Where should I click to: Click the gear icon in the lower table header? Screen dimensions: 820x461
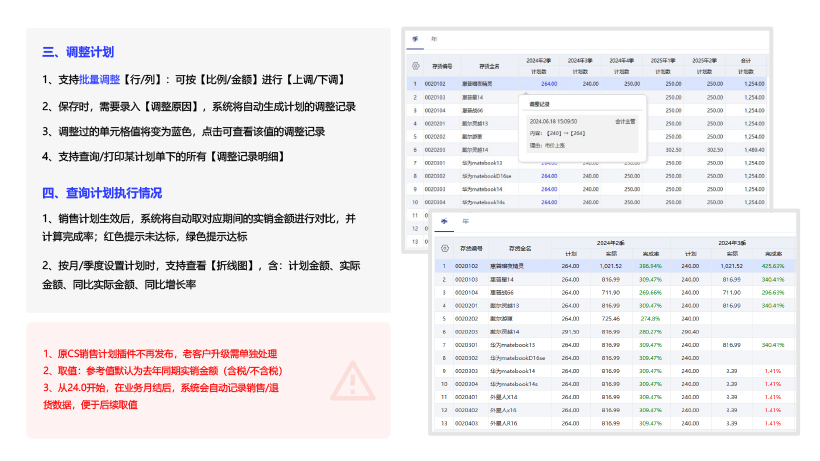[443, 247]
